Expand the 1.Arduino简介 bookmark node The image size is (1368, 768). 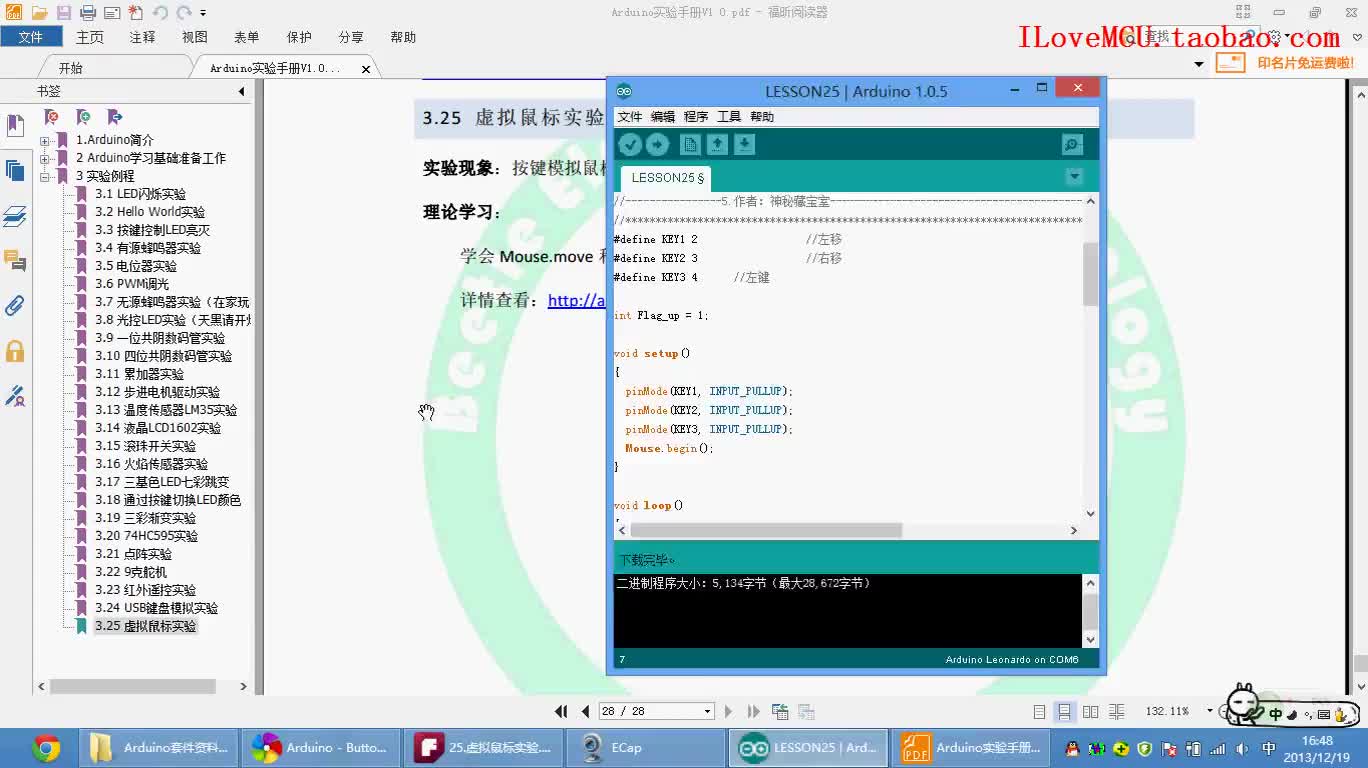[x=44, y=140]
